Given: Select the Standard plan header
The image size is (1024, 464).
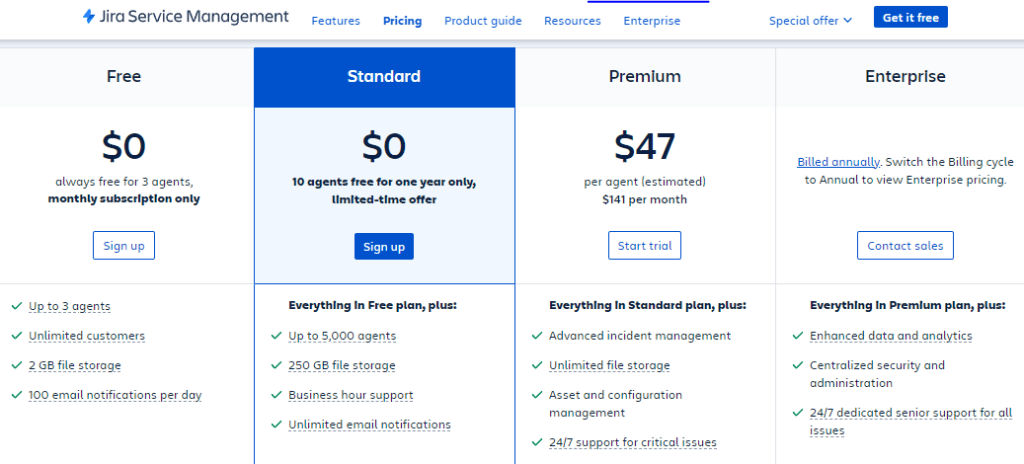Looking at the screenshot, I should (x=384, y=76).
